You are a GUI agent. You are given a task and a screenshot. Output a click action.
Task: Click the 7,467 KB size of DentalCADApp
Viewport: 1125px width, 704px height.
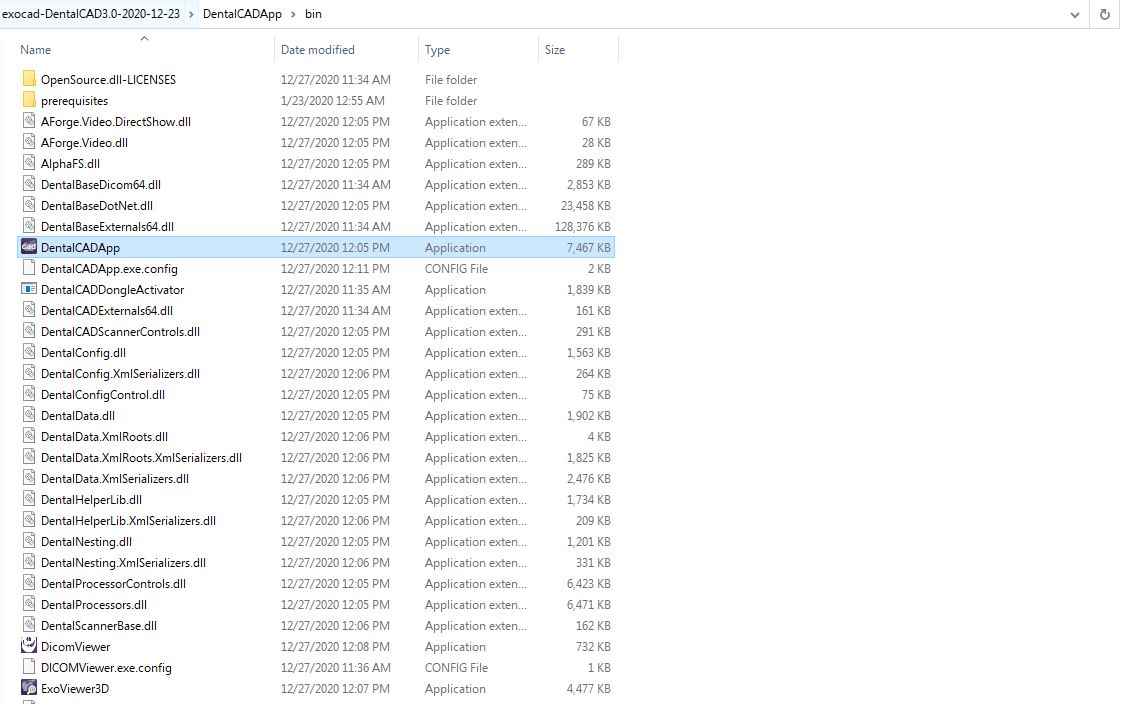[x=588, y=248]
